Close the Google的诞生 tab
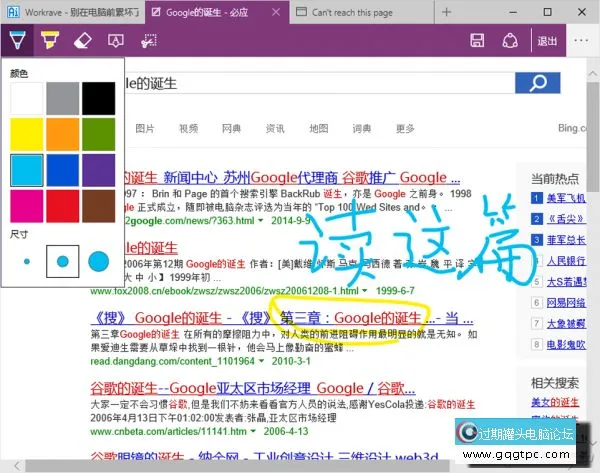The height and width of the screenshot is (473, 600). coord(276,12)
